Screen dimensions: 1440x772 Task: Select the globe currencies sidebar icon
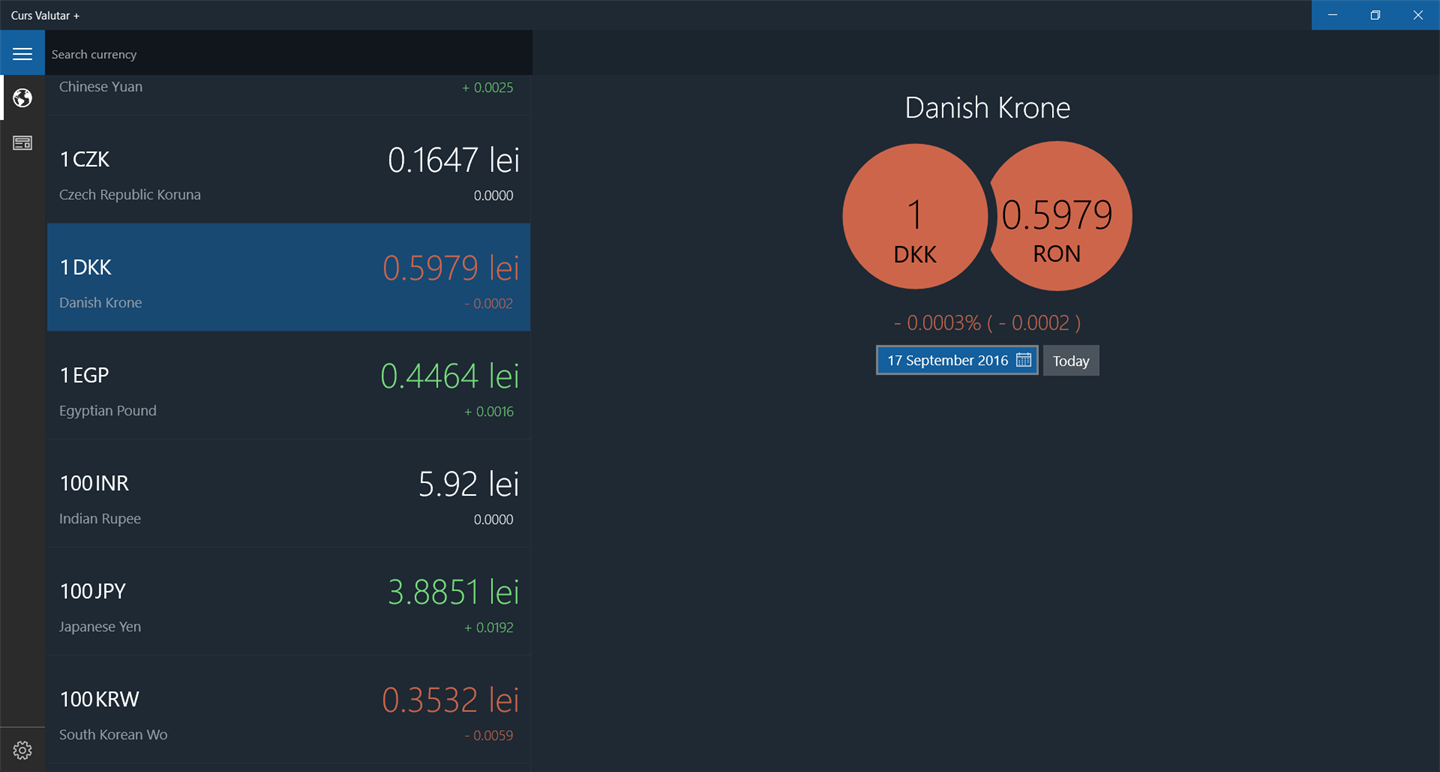coord(22,98)
